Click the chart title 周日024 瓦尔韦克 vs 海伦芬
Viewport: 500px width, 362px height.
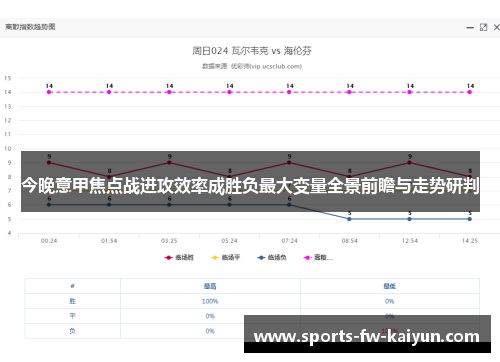(x=252, y=51)
